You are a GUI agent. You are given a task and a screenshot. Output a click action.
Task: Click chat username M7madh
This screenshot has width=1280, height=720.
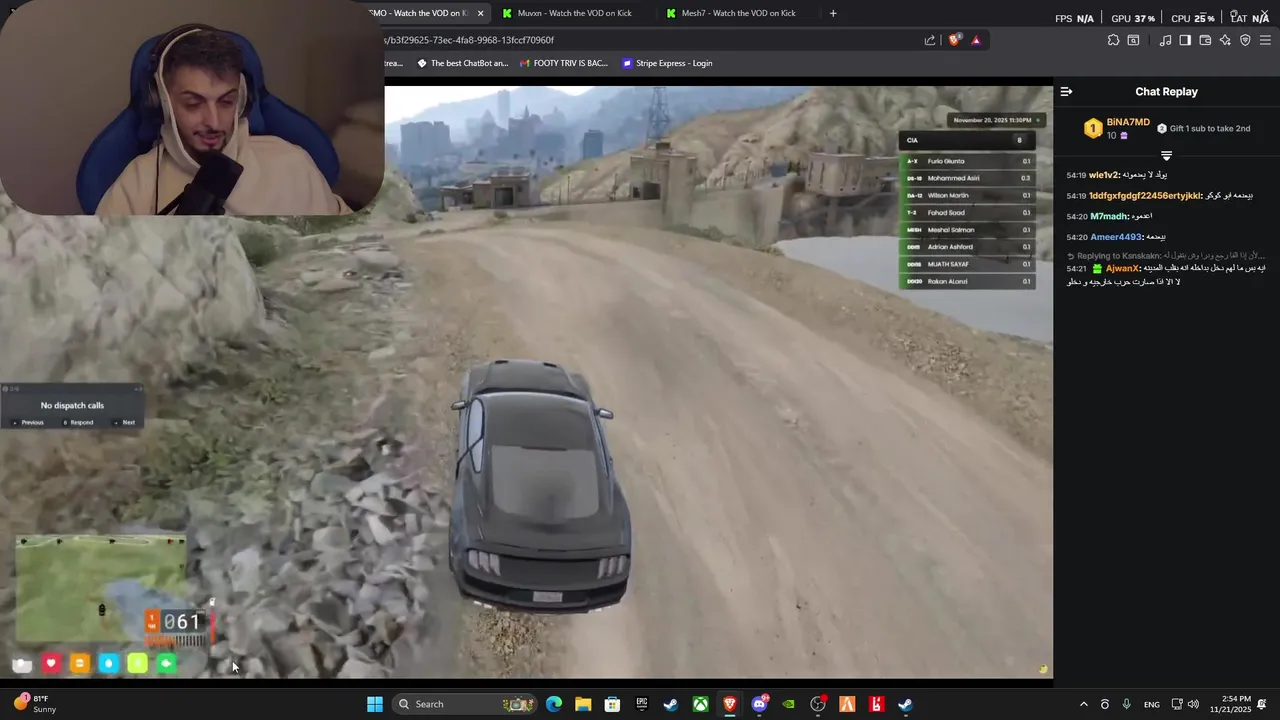(x=1109, y=216)
